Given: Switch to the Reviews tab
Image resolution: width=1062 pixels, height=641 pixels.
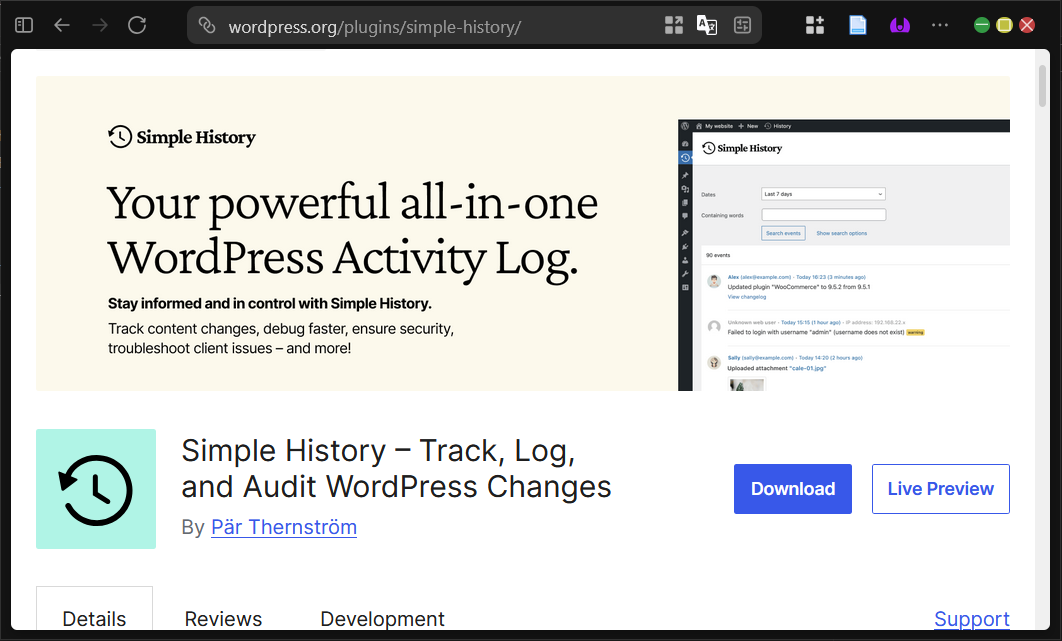Looking at the screenshot, I should click(x=224, y=619).
